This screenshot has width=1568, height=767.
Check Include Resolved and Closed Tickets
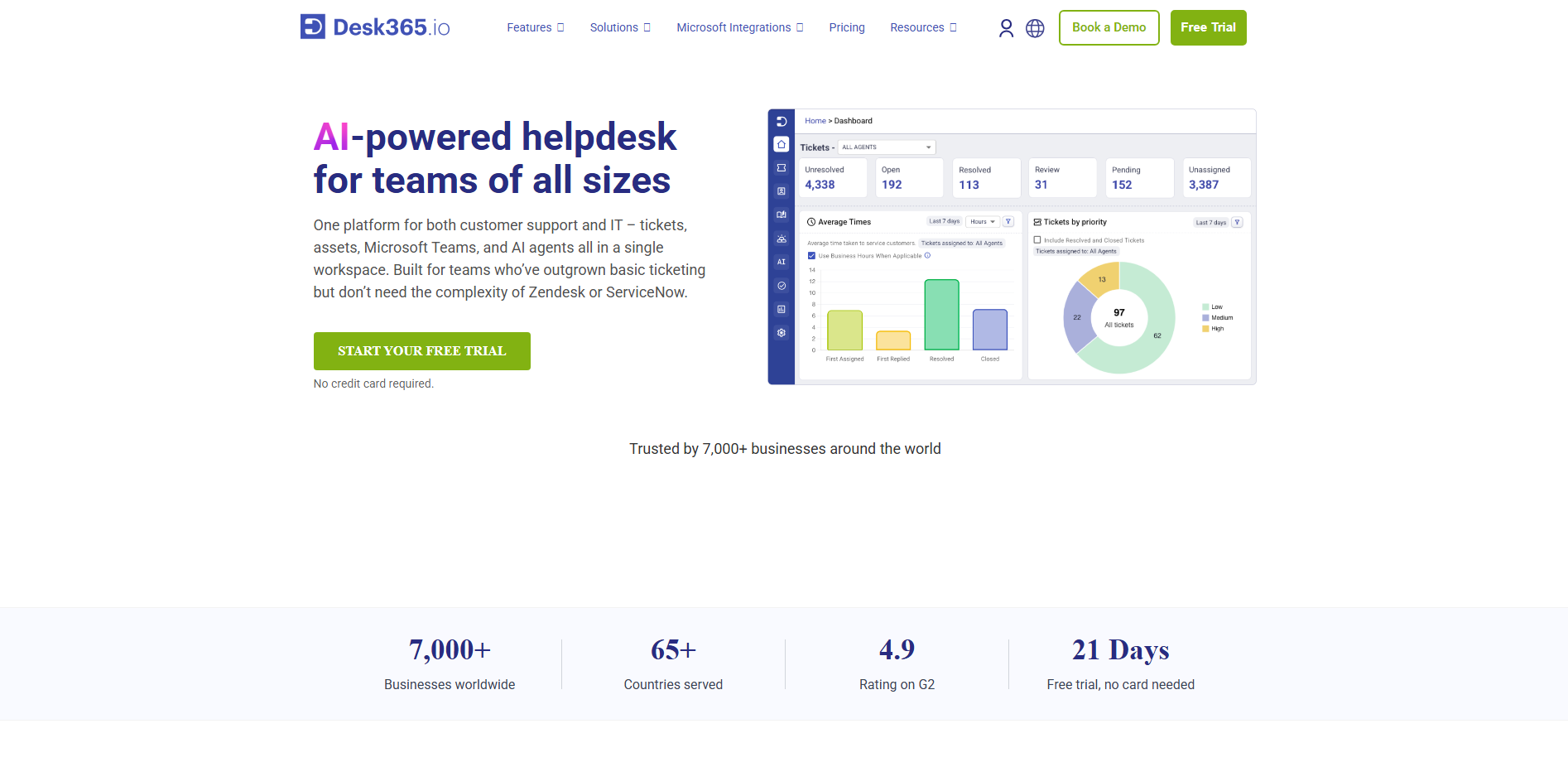pyautogui.click(x=1037, y=240)
